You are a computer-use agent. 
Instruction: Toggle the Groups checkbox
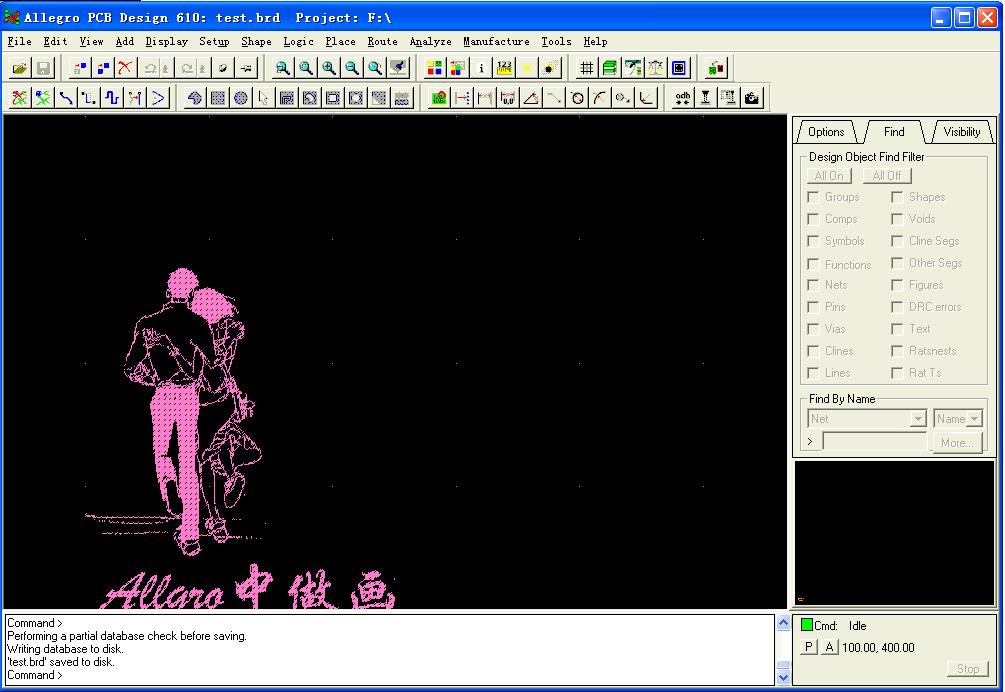pyautogui.click(x=813, y=197)
